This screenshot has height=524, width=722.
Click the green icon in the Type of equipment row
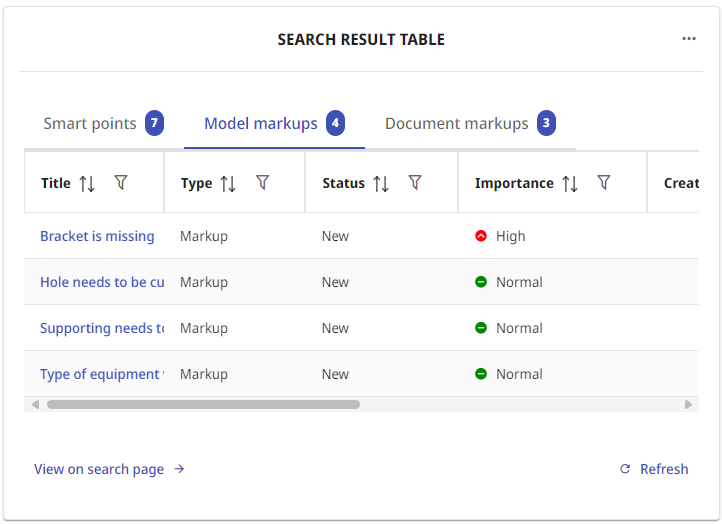(481, 374)
